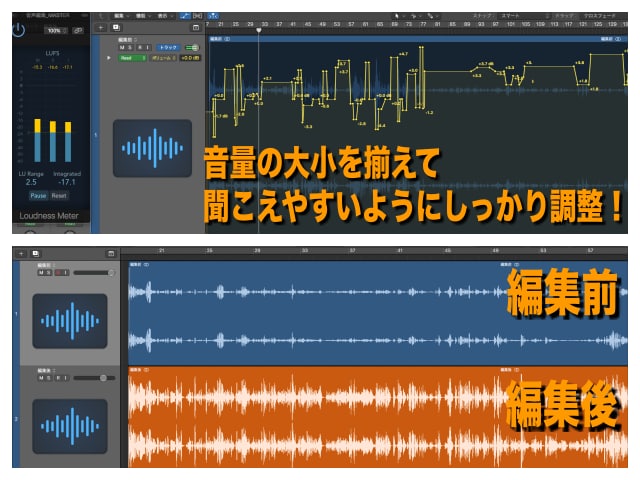Select the orange 編集後 region in lower timeline
Viewport: 640px width, 480px height.
point(378,417)
